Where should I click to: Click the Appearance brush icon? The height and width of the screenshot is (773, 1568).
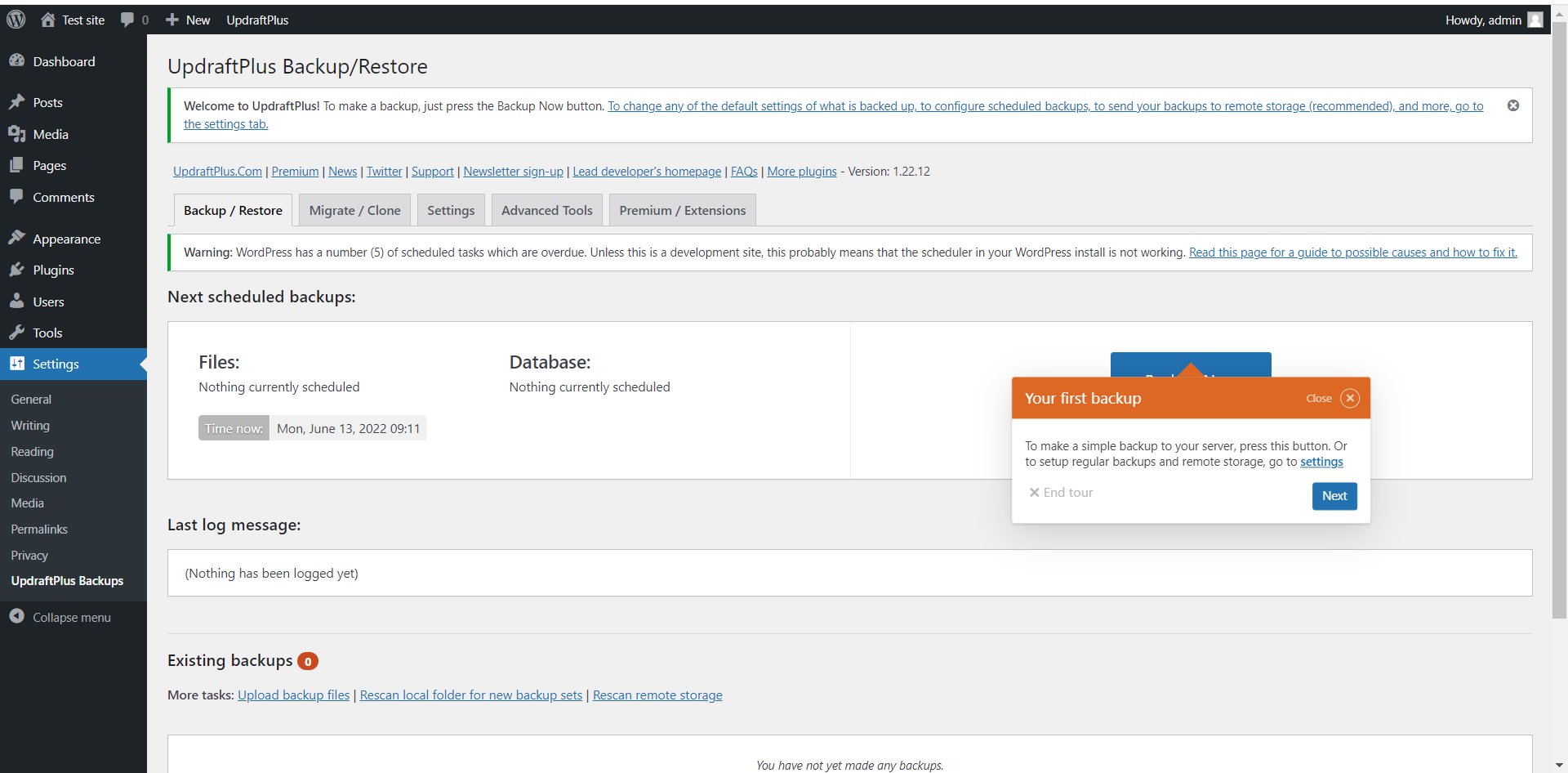(x=17, y=239)
